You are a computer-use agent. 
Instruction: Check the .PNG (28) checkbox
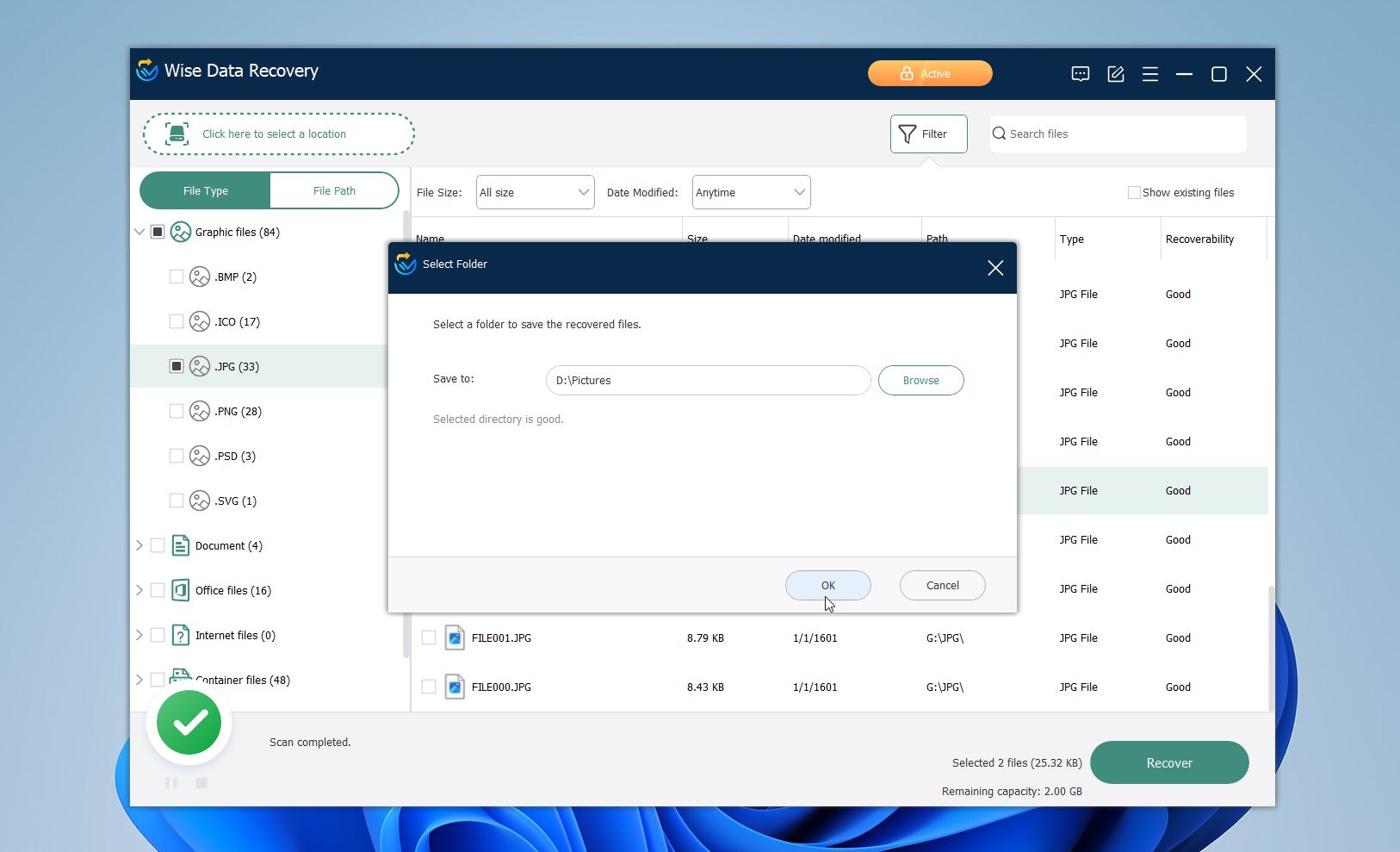coord(176,411)
